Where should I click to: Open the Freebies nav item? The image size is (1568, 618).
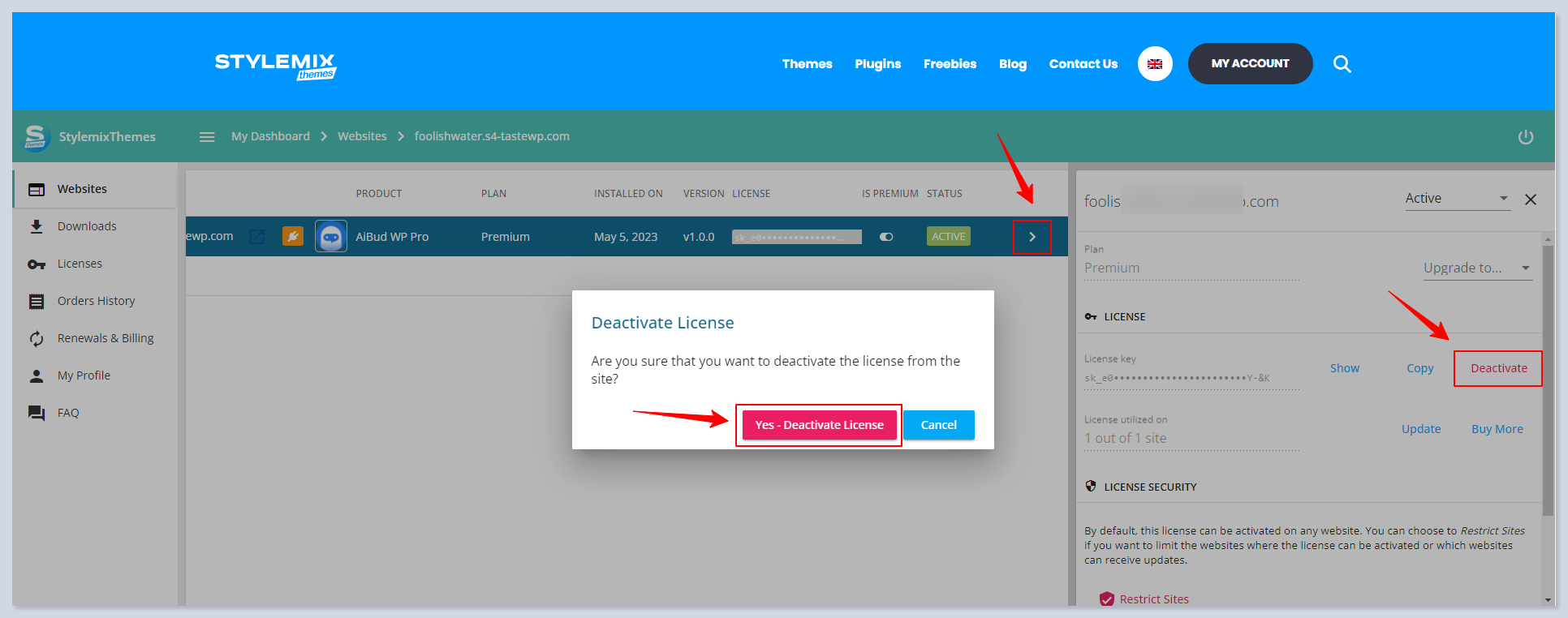pos(950,64)
